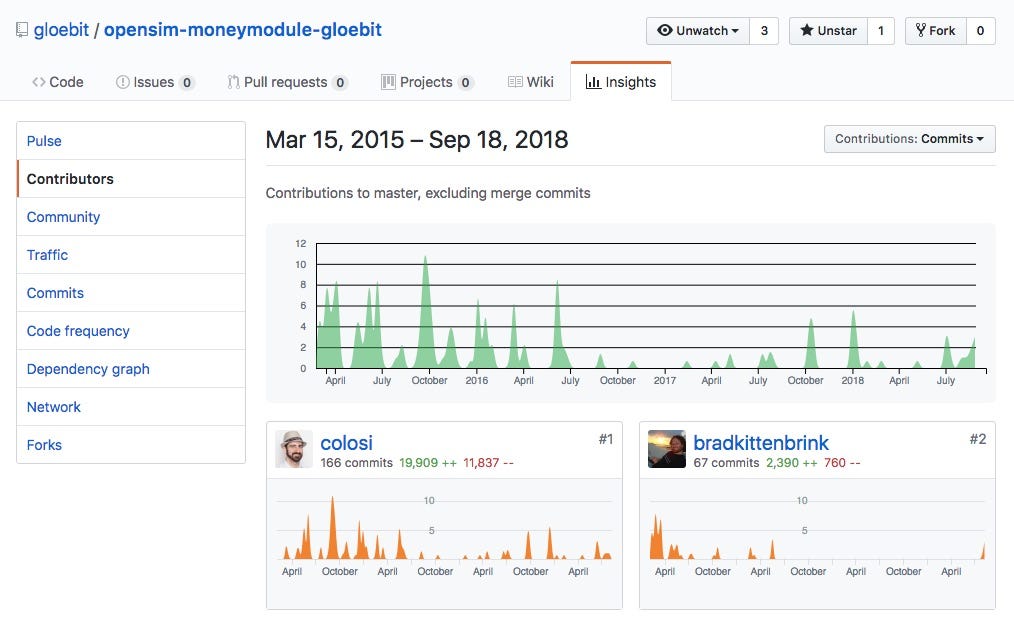Open the Unwatch dropdown menu
This screenshot has width=1014, height=636.
(x=697, y=31)
